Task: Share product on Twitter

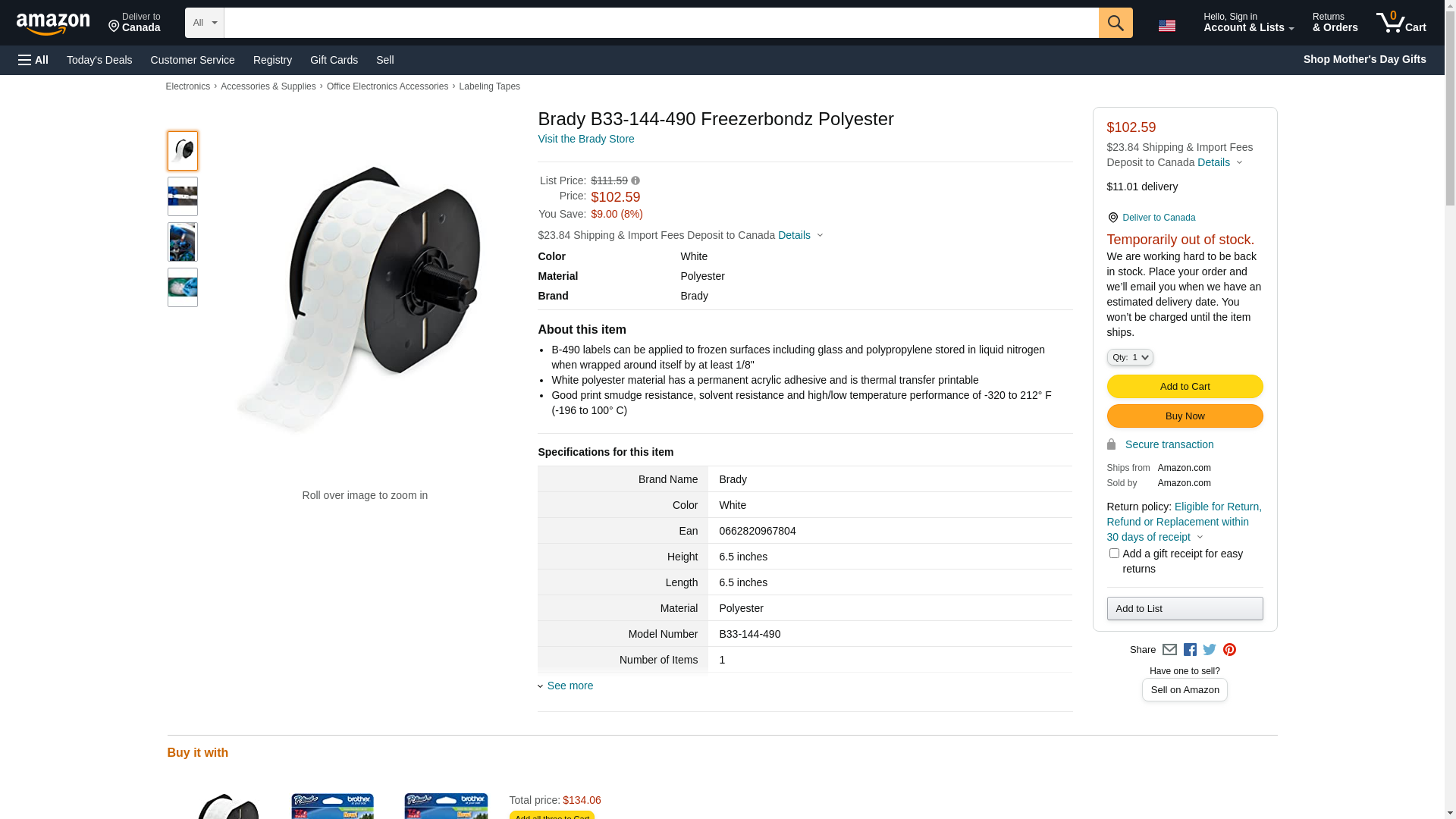Action: (1210, 650)
